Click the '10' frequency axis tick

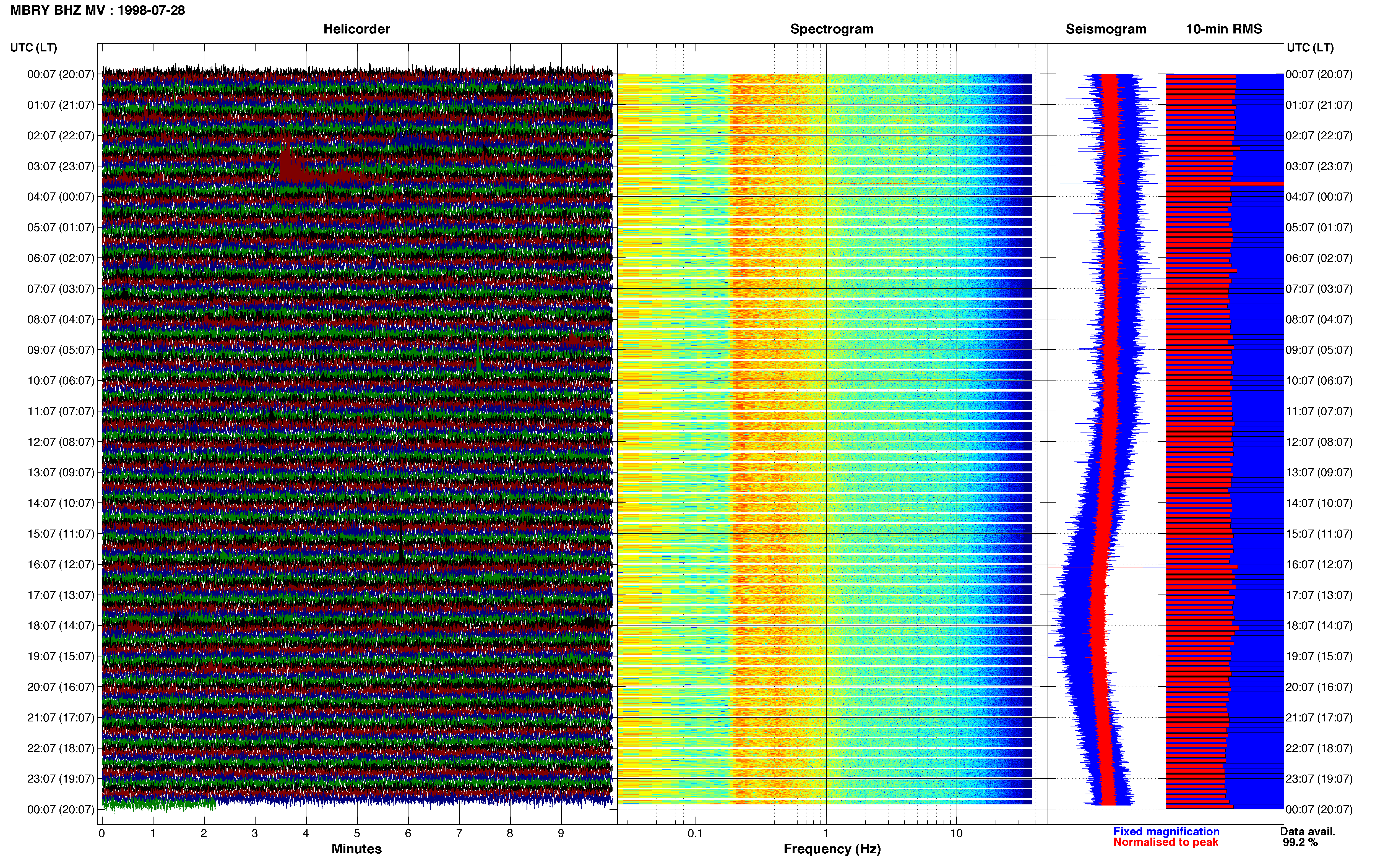[x=956, y=833]
